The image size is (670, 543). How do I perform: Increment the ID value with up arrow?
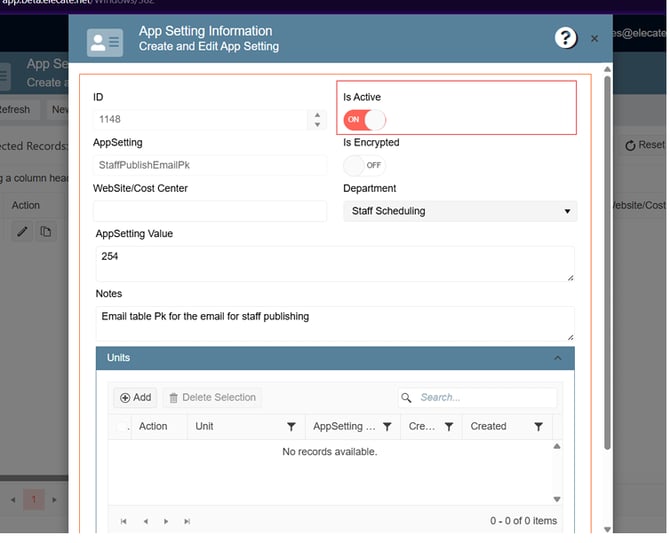pyautogui.click(x=318, y=115)
